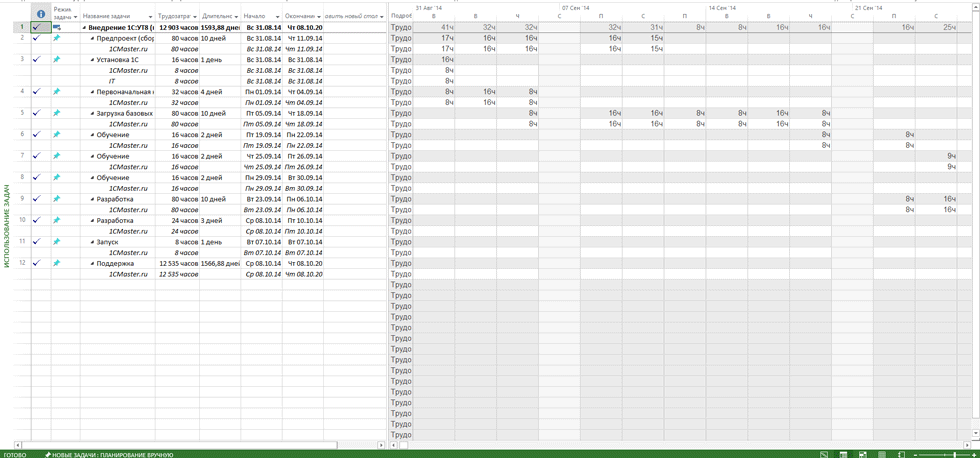Click the checkmark indicator in row 10
The height and width of the screenshot is (458, 980).
click(x=38, y=220)
